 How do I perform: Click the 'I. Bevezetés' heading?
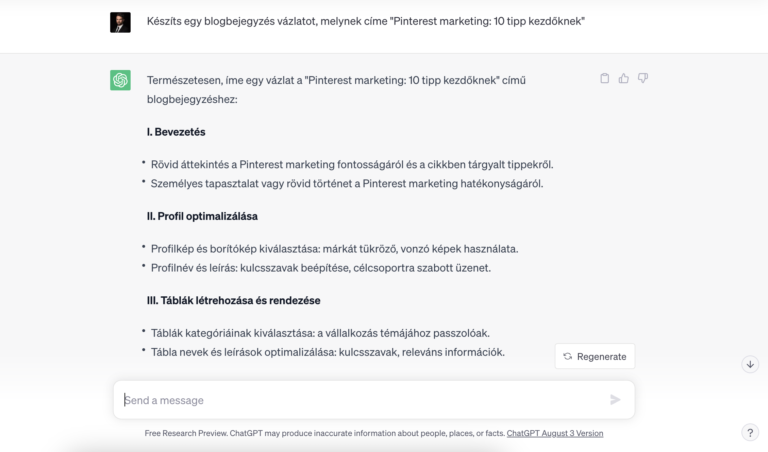pyautogui.click(x=176, y=132)
